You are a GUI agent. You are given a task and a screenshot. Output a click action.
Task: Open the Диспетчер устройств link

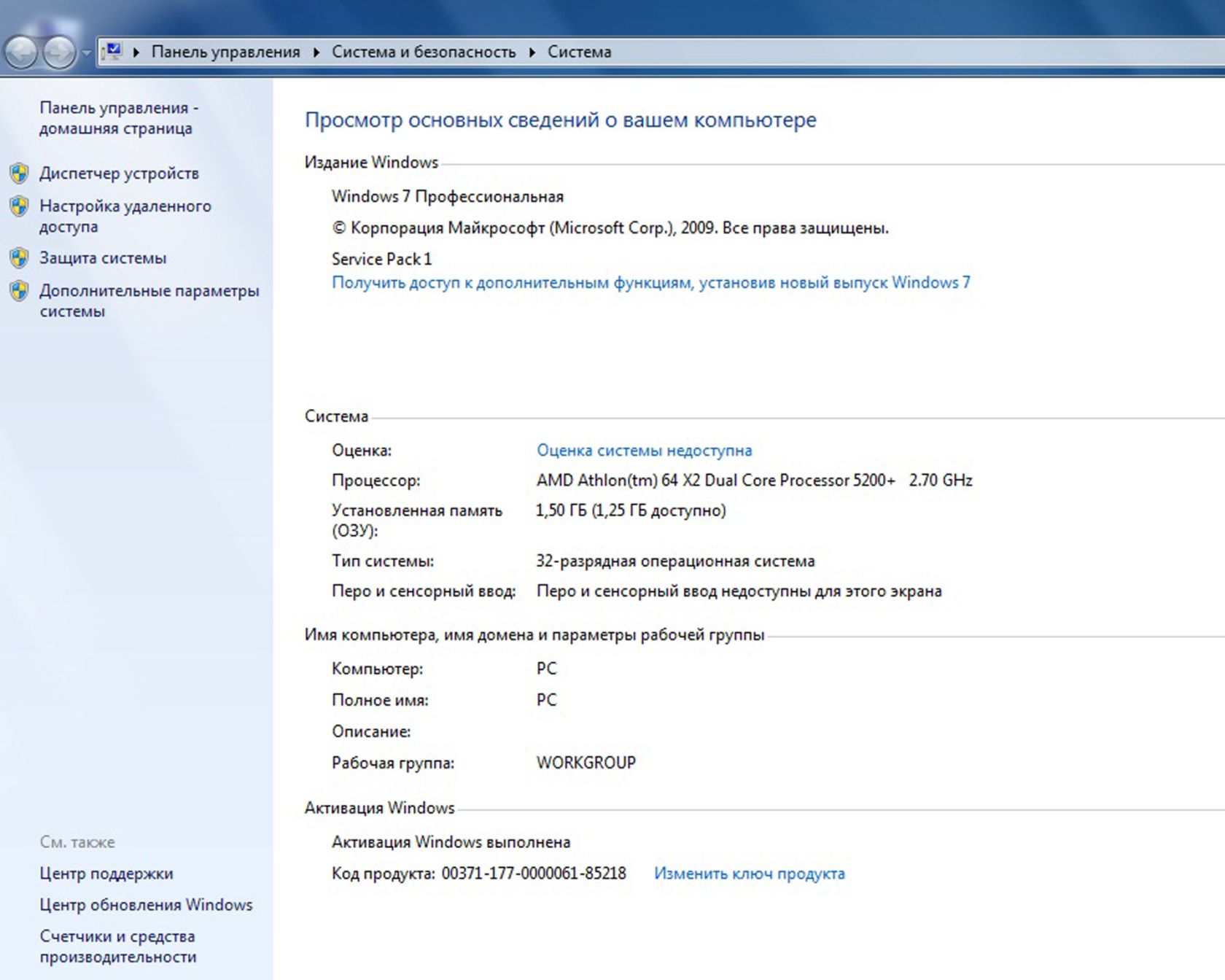(x=119, y=174)
